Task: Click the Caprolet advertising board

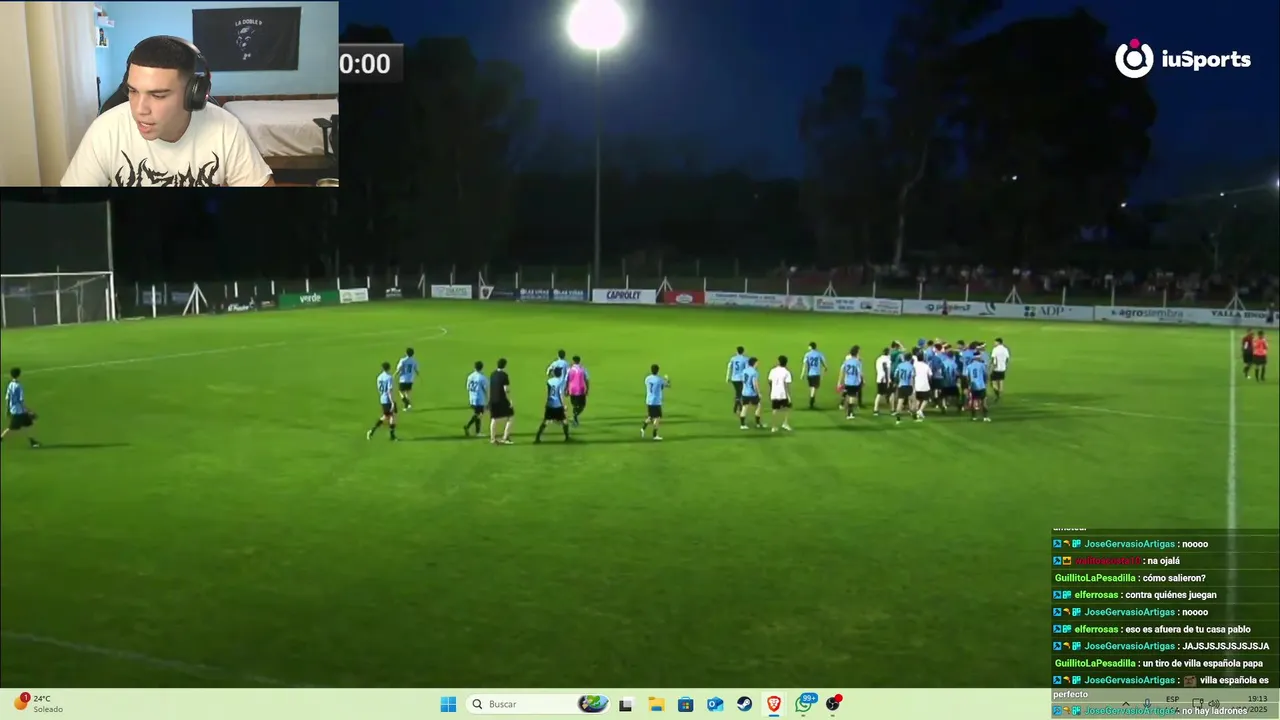Action: pos(624,296)
